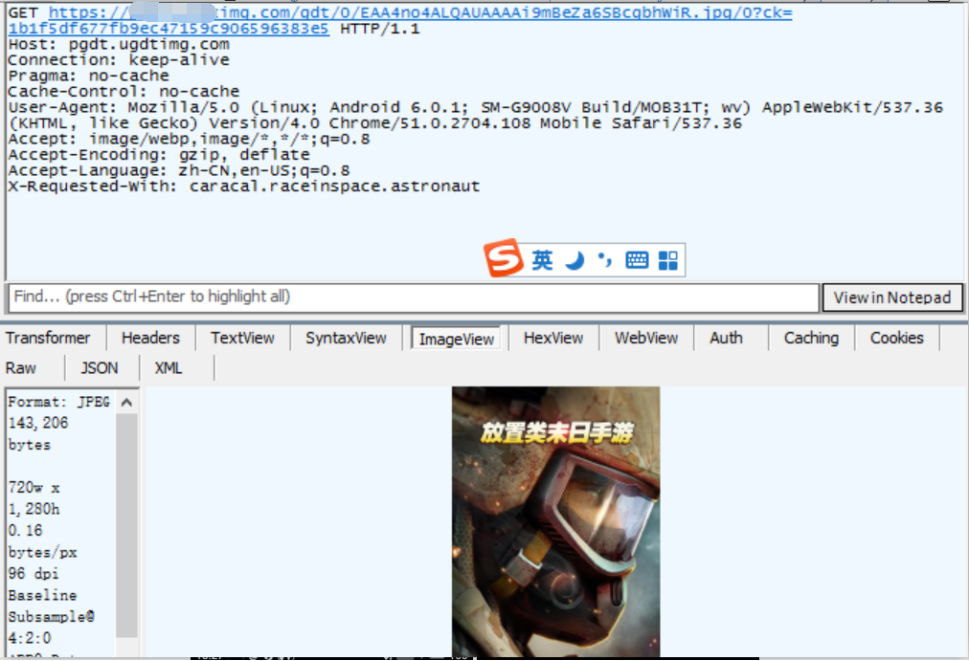969x661 pixels.
Task: Switch to the HexView tab
Action: (553, 338)
